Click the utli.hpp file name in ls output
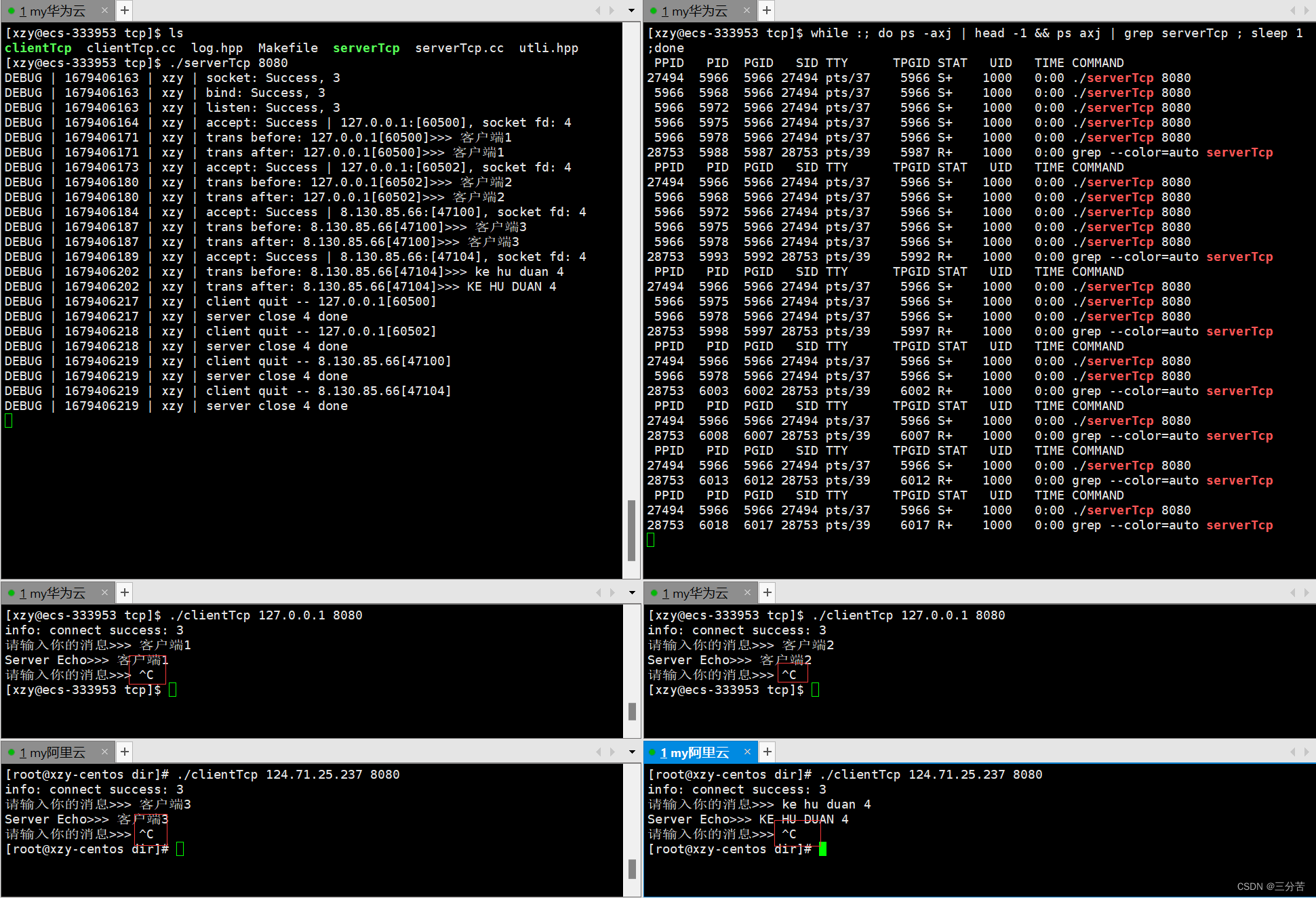 point(549,48)
